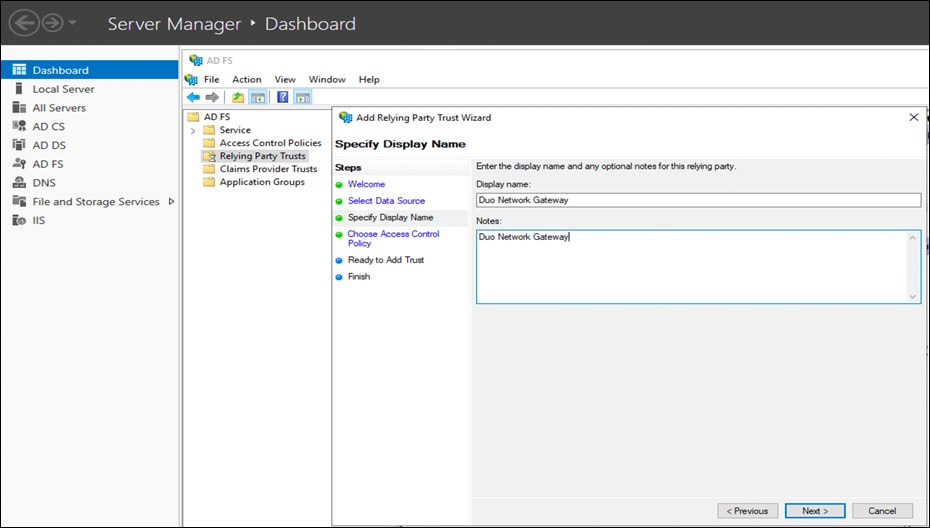The height and width of the screenshot is (528, 930).
Task: Select Claims Provider Trusts folder
Action: tap(268, 169)
